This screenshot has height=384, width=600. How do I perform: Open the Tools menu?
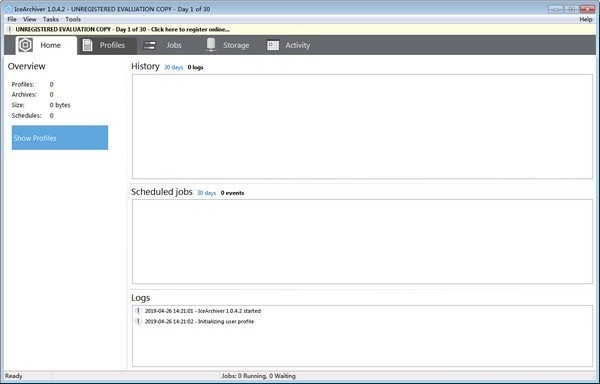point(73,19)
